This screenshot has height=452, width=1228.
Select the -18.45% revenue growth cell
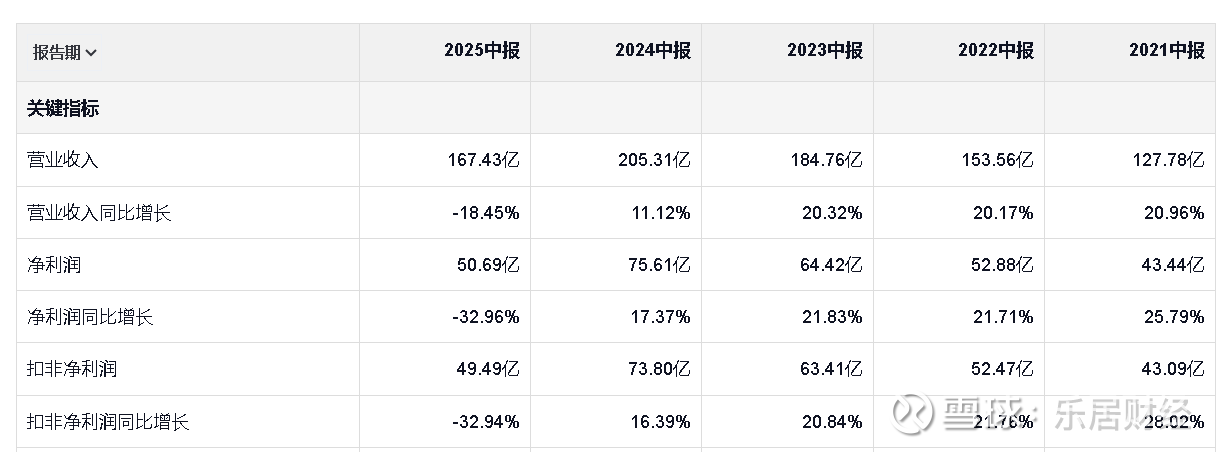click(485, 213)
